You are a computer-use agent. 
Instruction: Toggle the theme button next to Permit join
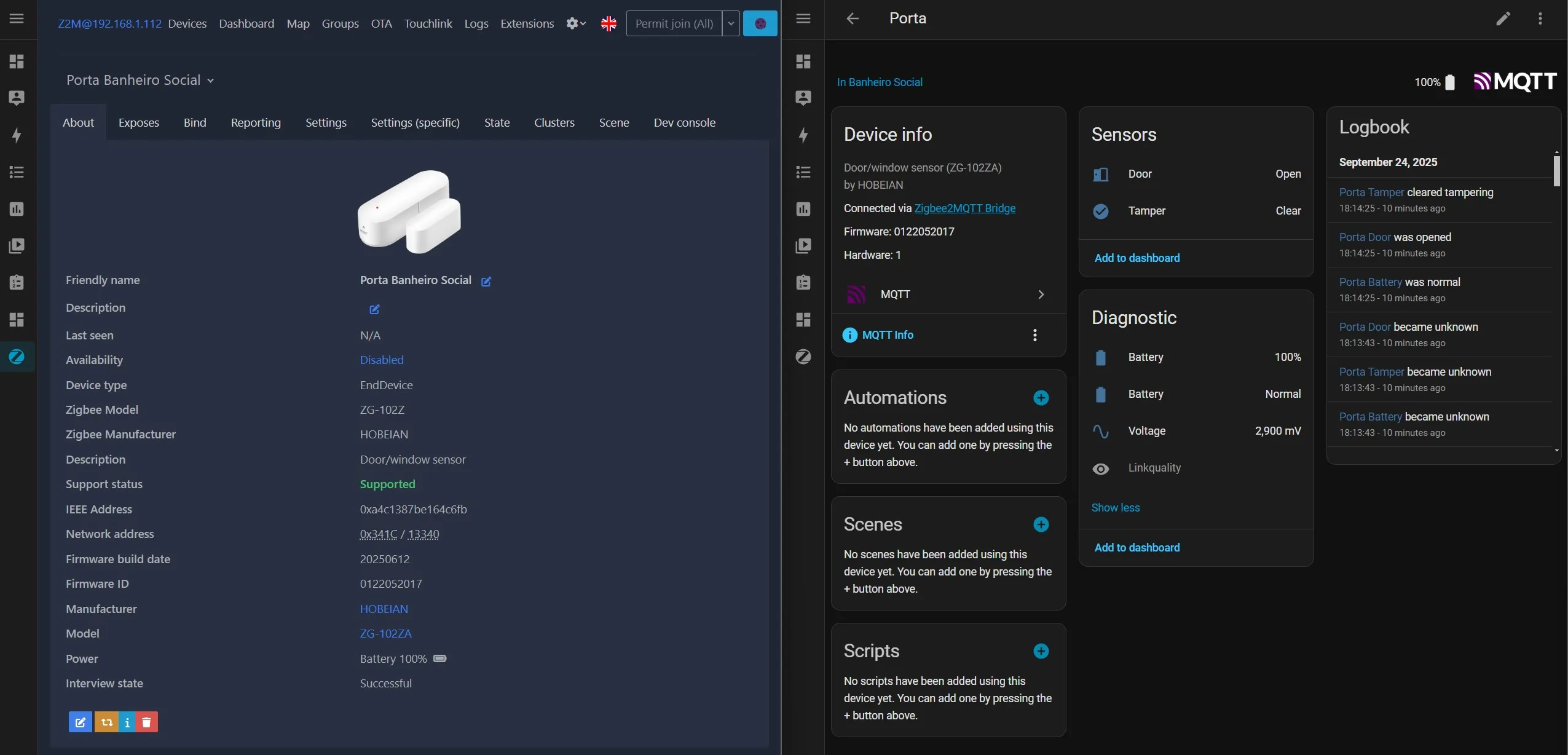pyautogui.click(x=760, y=23)
